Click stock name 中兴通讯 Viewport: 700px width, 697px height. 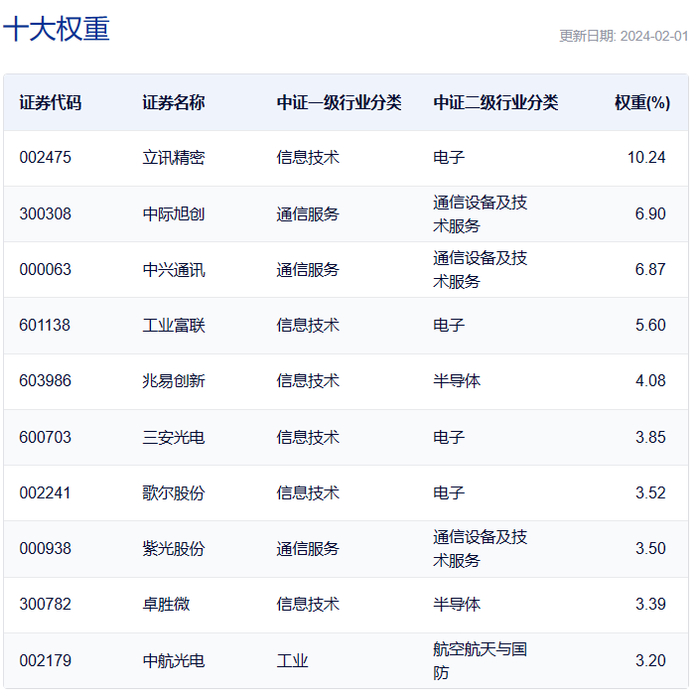[174, 270]
